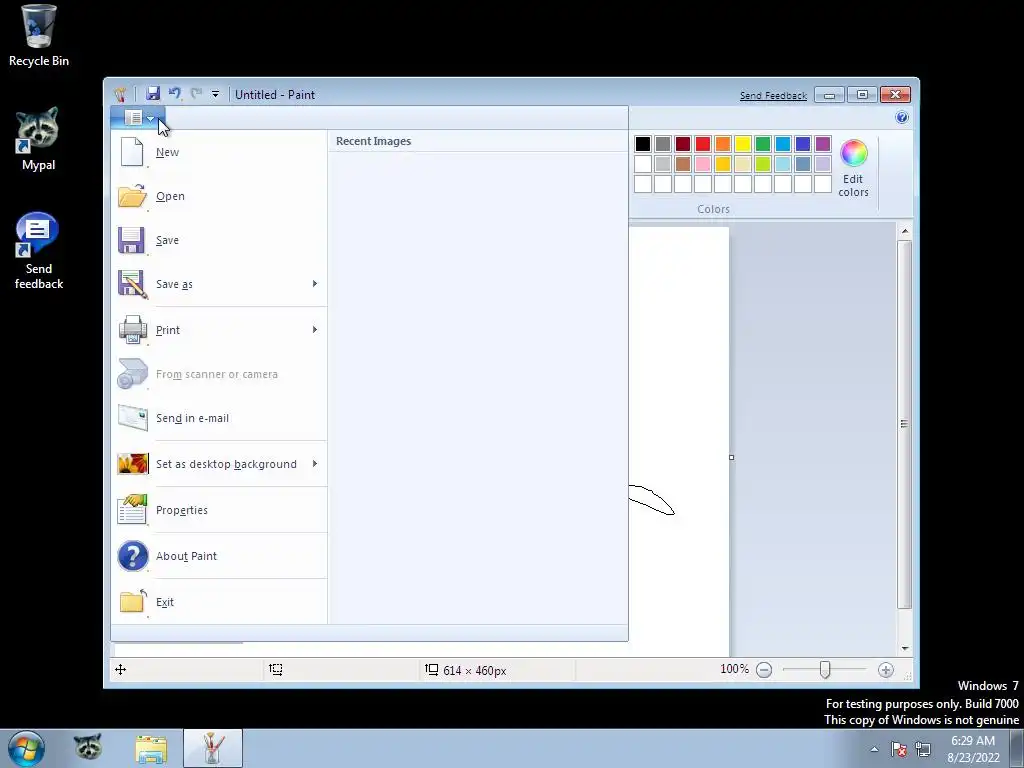Collapse the Paint application menu button
Screen dimensions: 1024x768
click(138, 118)
